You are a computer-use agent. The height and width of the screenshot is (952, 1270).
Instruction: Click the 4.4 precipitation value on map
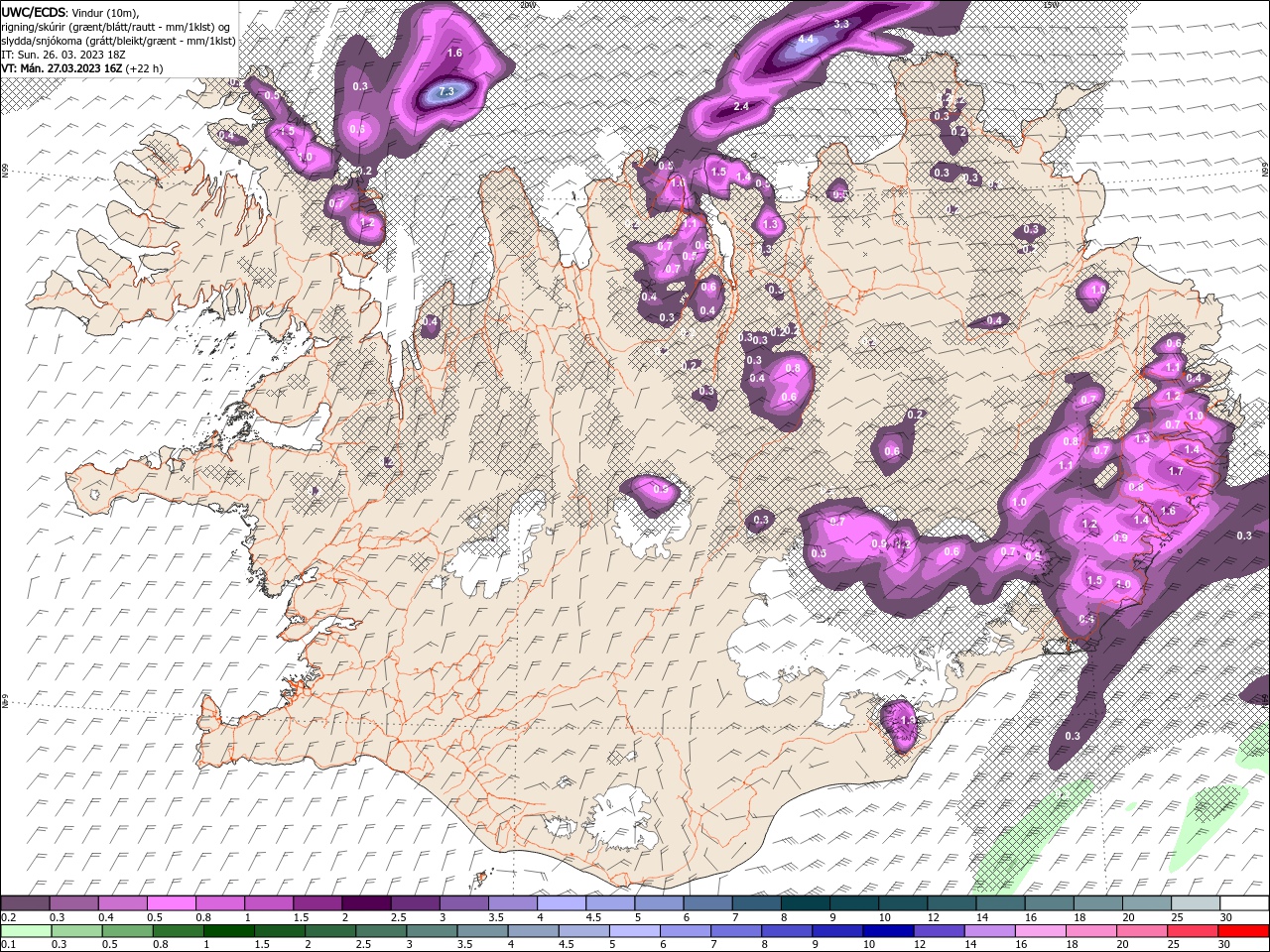806,40
